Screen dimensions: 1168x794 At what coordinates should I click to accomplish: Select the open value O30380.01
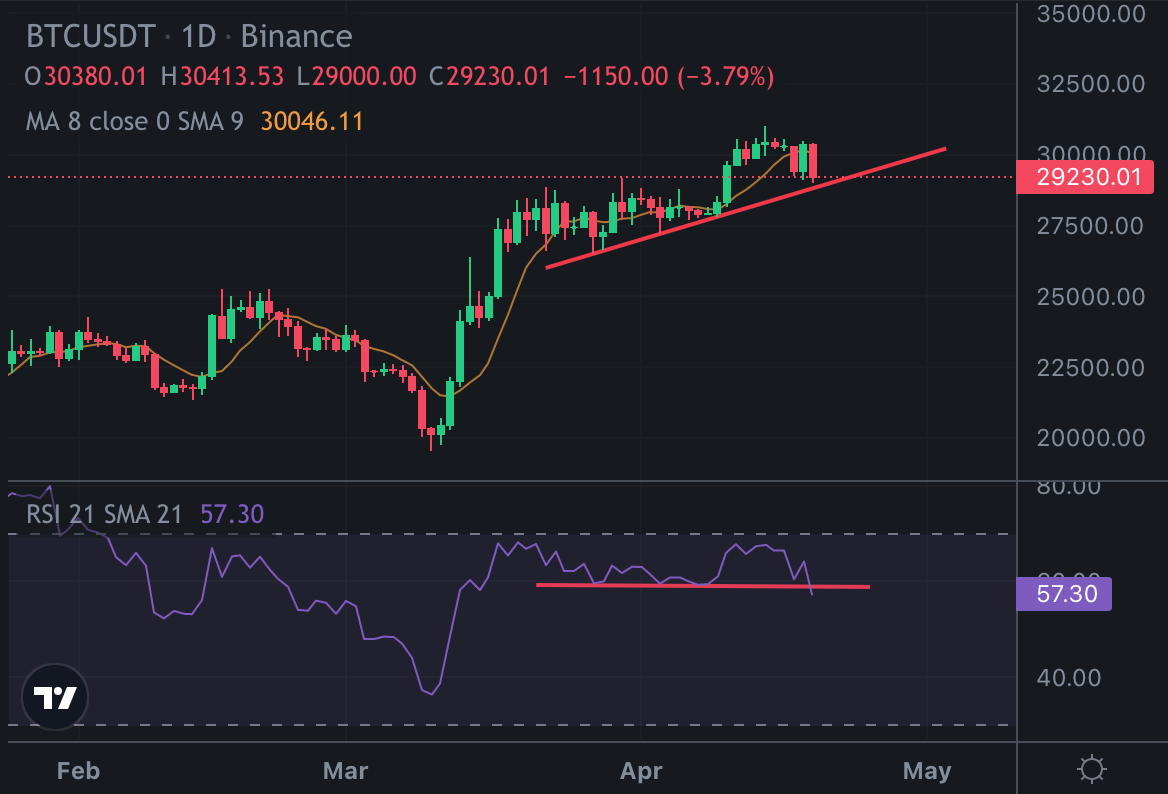click(x=86, y=76)
